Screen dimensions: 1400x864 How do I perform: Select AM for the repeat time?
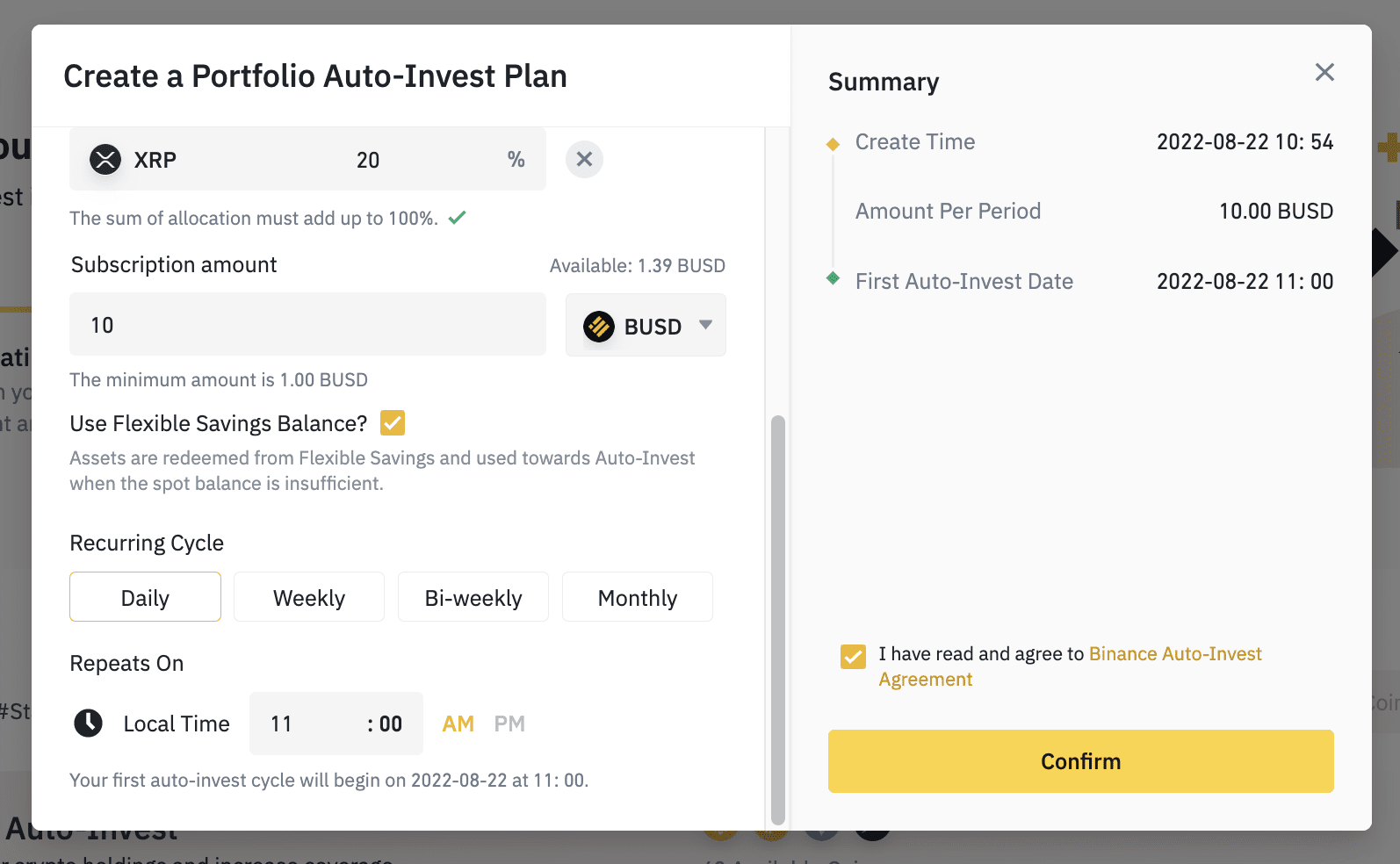point(458,724)
